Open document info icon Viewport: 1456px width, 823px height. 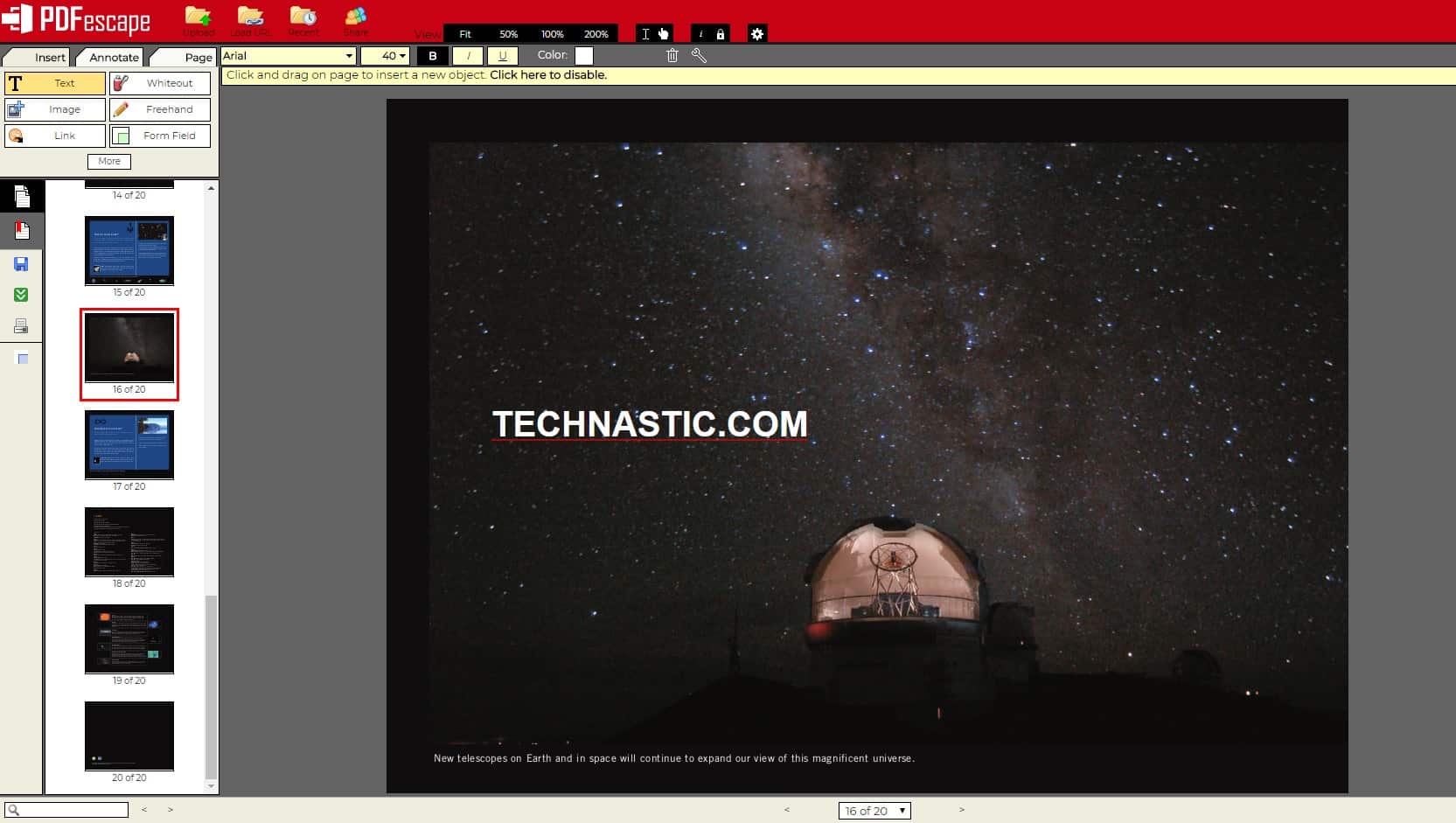click(x=700, y=34)
